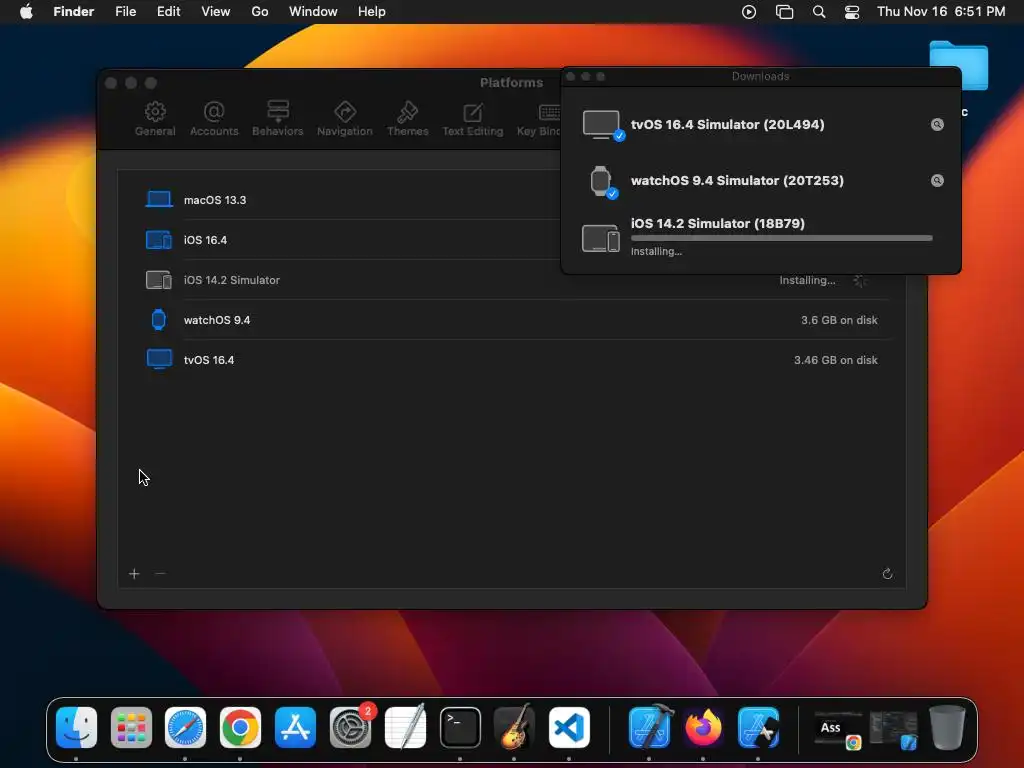Click the Stage Manager windows icon in menu bar
Viewport: 1024px width, 768px height.
[x=784, y=12]
